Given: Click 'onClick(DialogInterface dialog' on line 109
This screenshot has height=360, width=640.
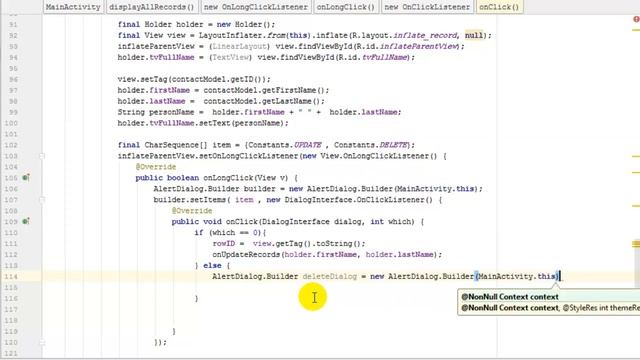Looking at the screenshot, I should 294,222.
